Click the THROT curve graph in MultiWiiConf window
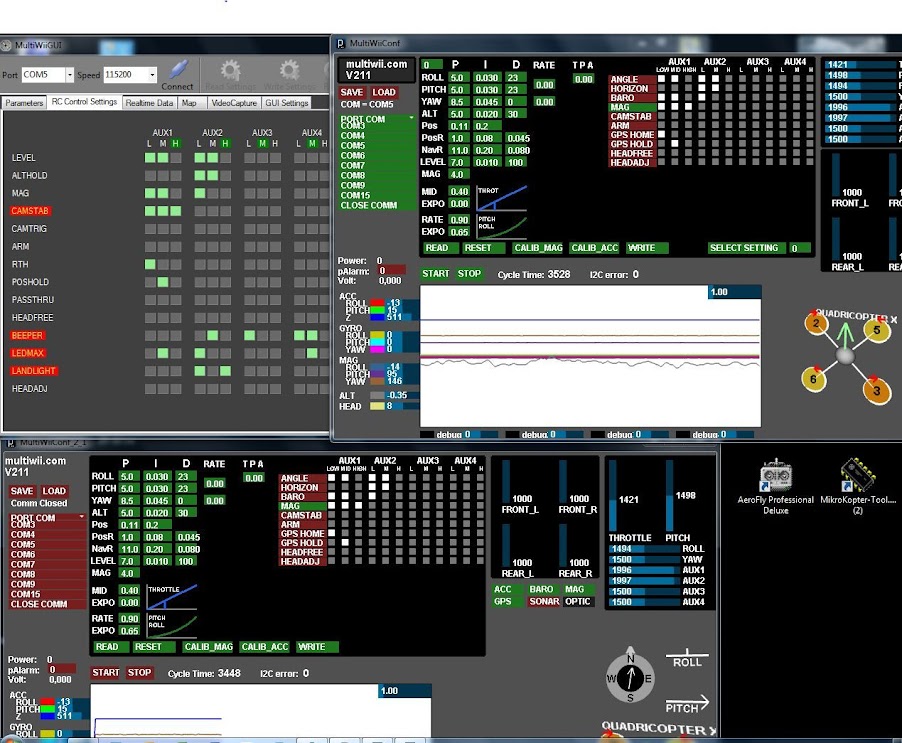Screen dimensions: 902x743 click(x=502, y=197)
